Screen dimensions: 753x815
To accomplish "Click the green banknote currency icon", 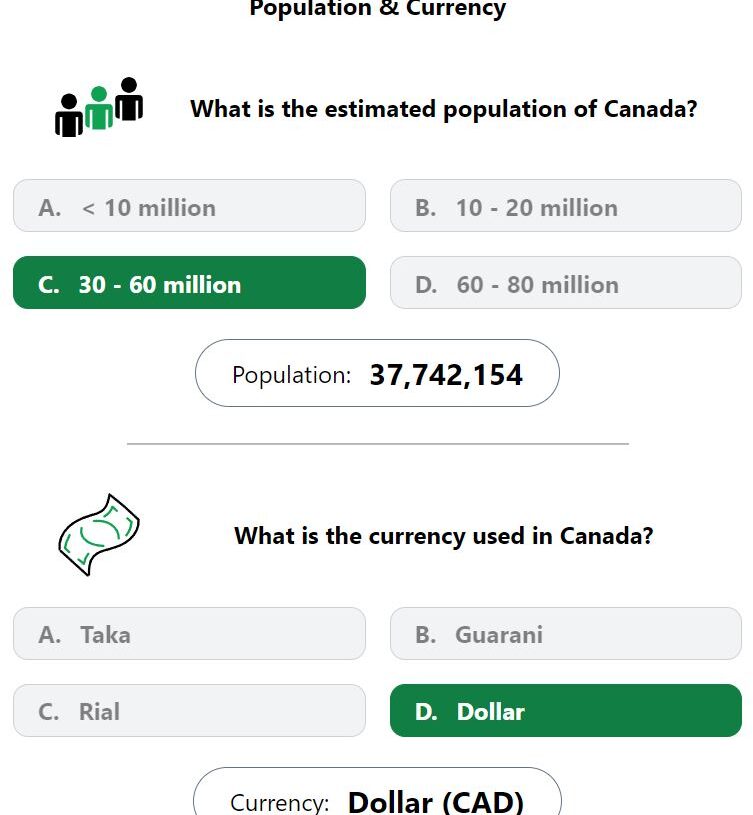I will point(99,534).
